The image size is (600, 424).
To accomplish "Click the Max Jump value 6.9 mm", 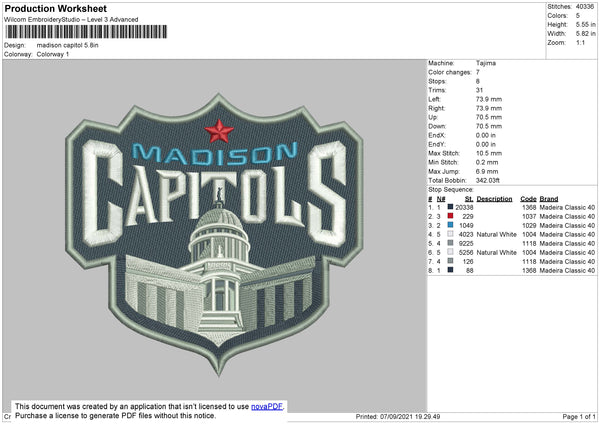I will pyautogui.click(x=487, y=171).
